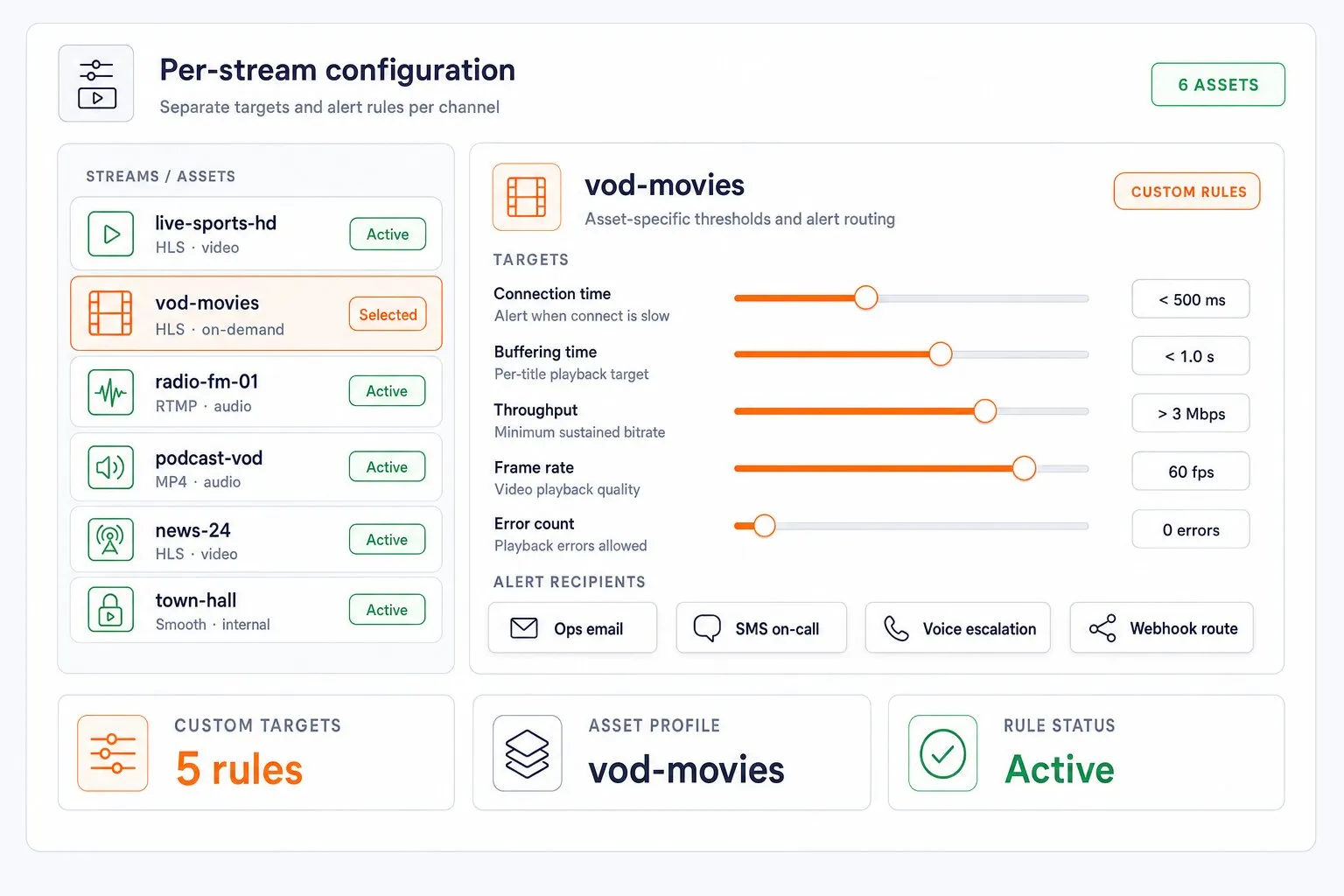Click Active badge on town-hall
Viewport: 1344px width, 896px height.
pyautogui.click(x=388, y=609)
